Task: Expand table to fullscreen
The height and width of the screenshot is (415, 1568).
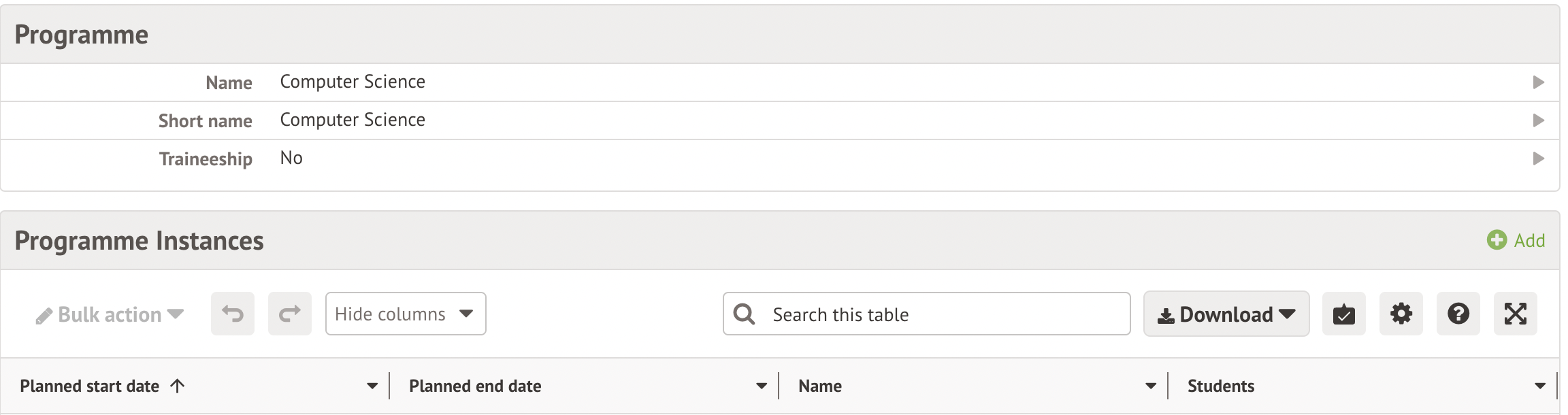Action: (1515, 314)
